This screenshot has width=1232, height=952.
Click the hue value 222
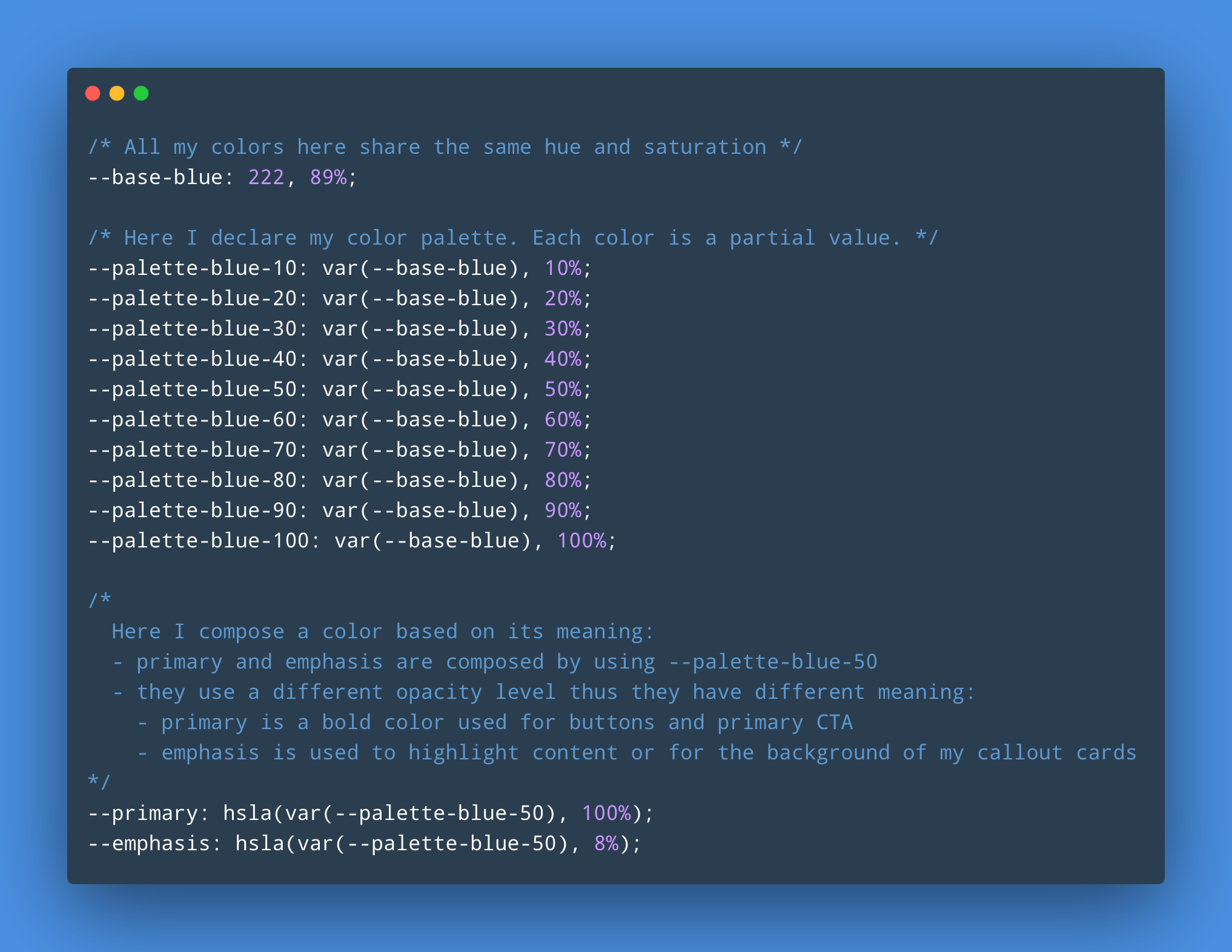click(x=266, y=177)
